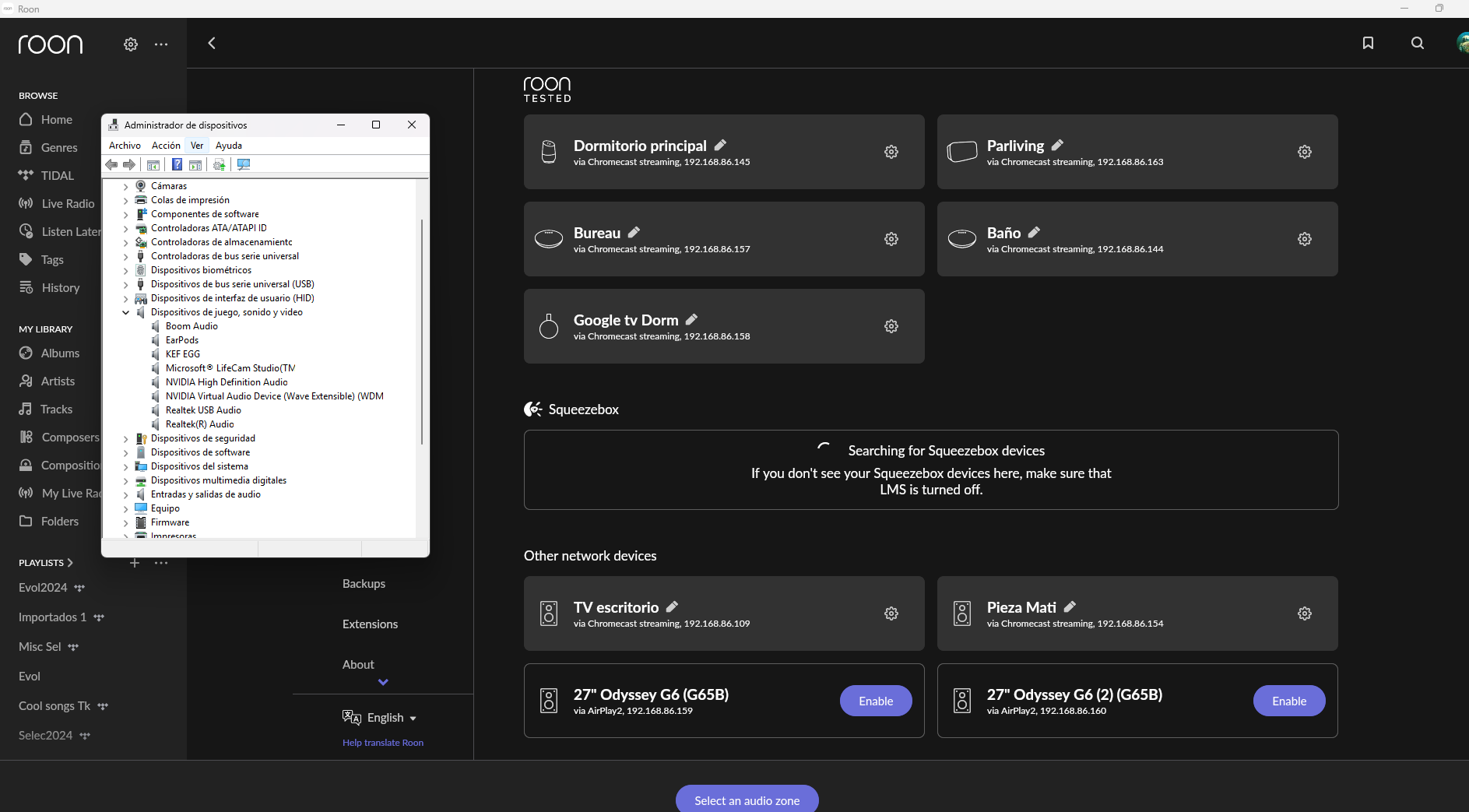The image size is (1469, 812).
Task: Open Archivo menu in Device Manager
Action: tap(125, 146)
